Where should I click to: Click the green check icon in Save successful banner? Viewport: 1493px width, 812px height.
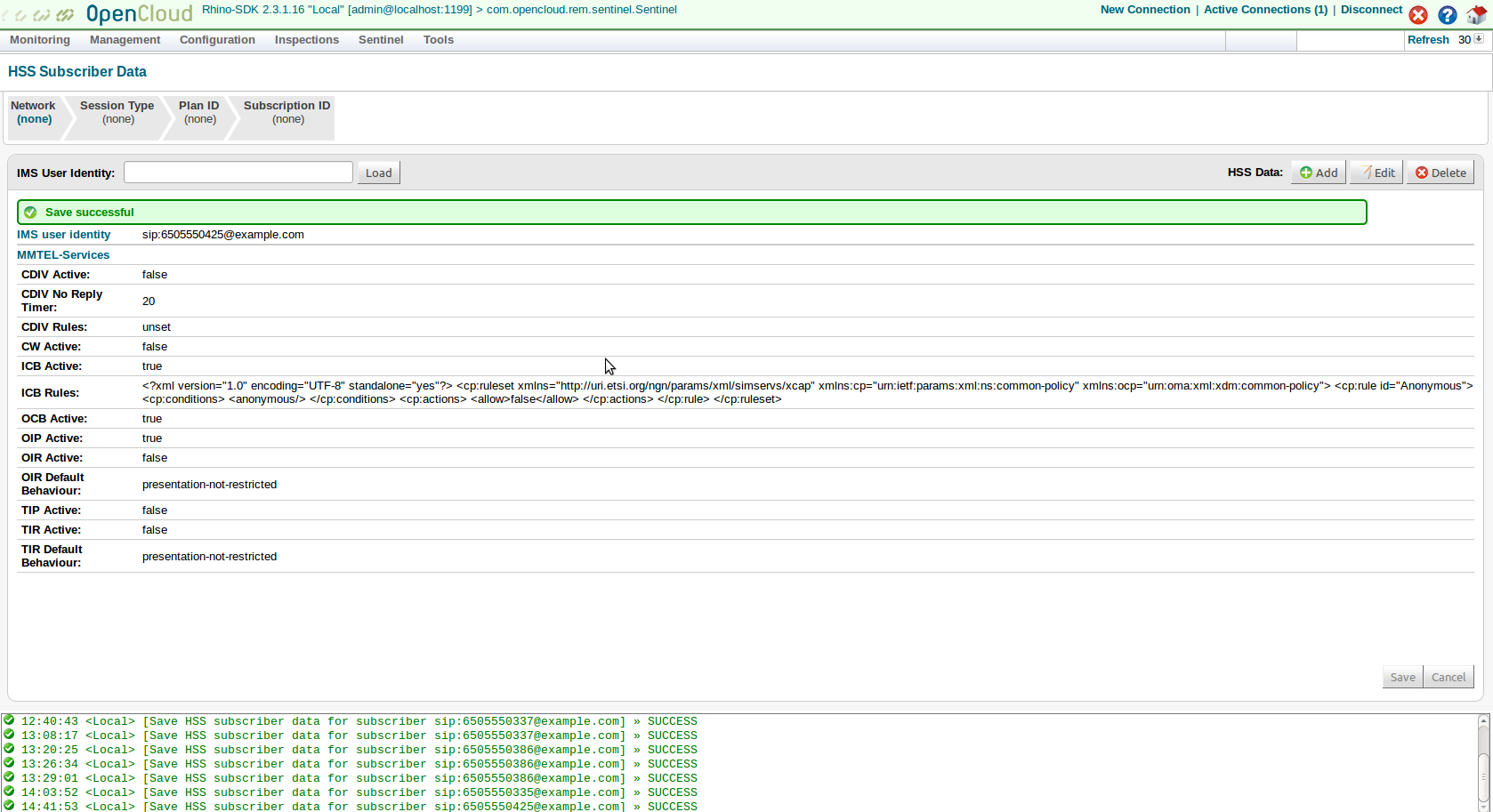point(30,213)
